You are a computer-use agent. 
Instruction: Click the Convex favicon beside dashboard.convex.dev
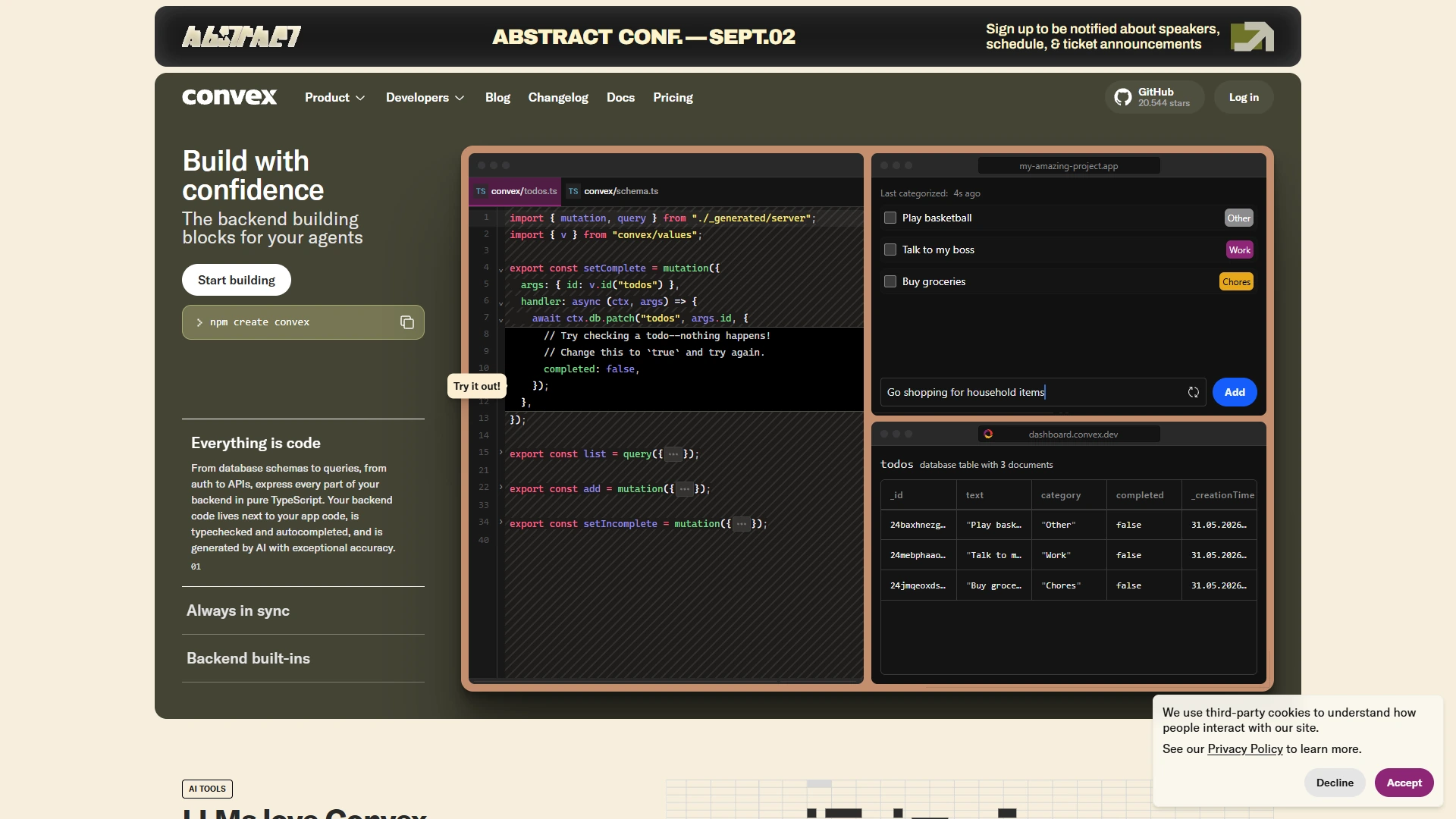(988, 434)
